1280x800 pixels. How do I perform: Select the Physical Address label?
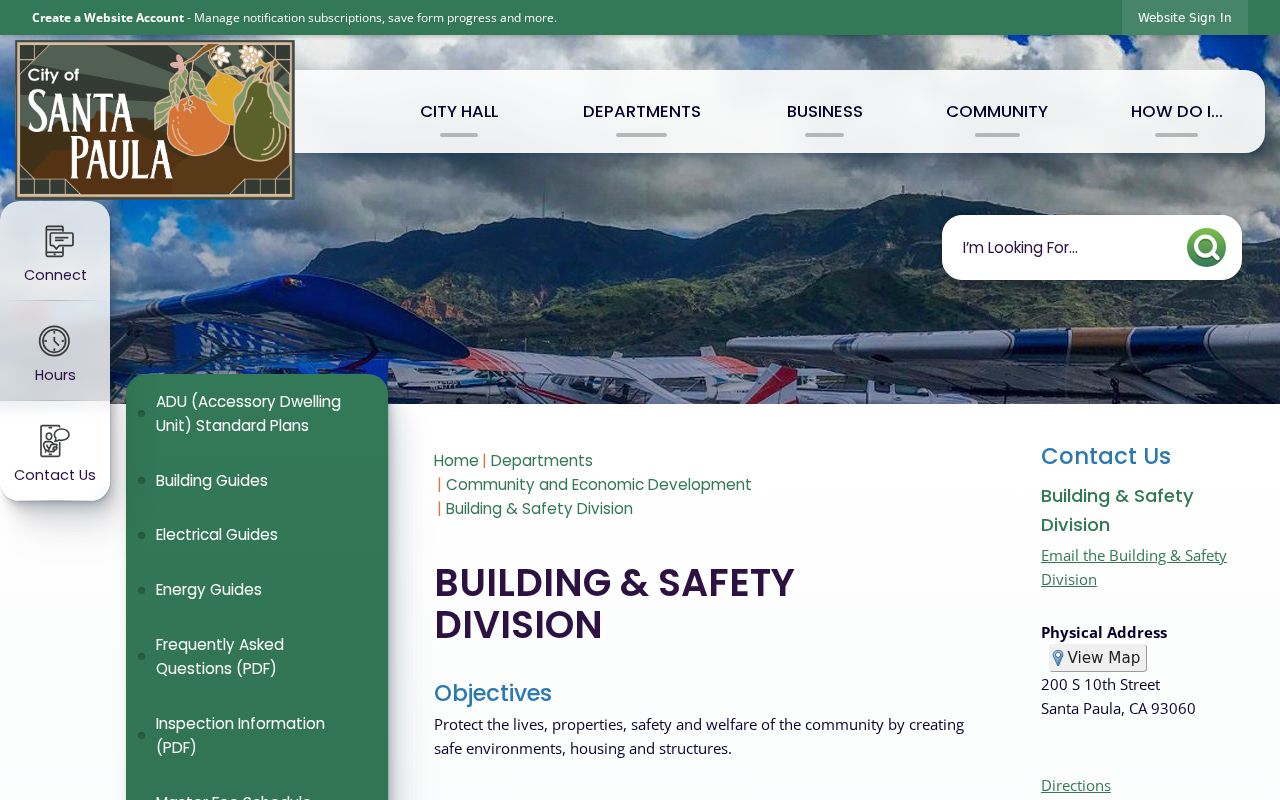click(1104, 633)
